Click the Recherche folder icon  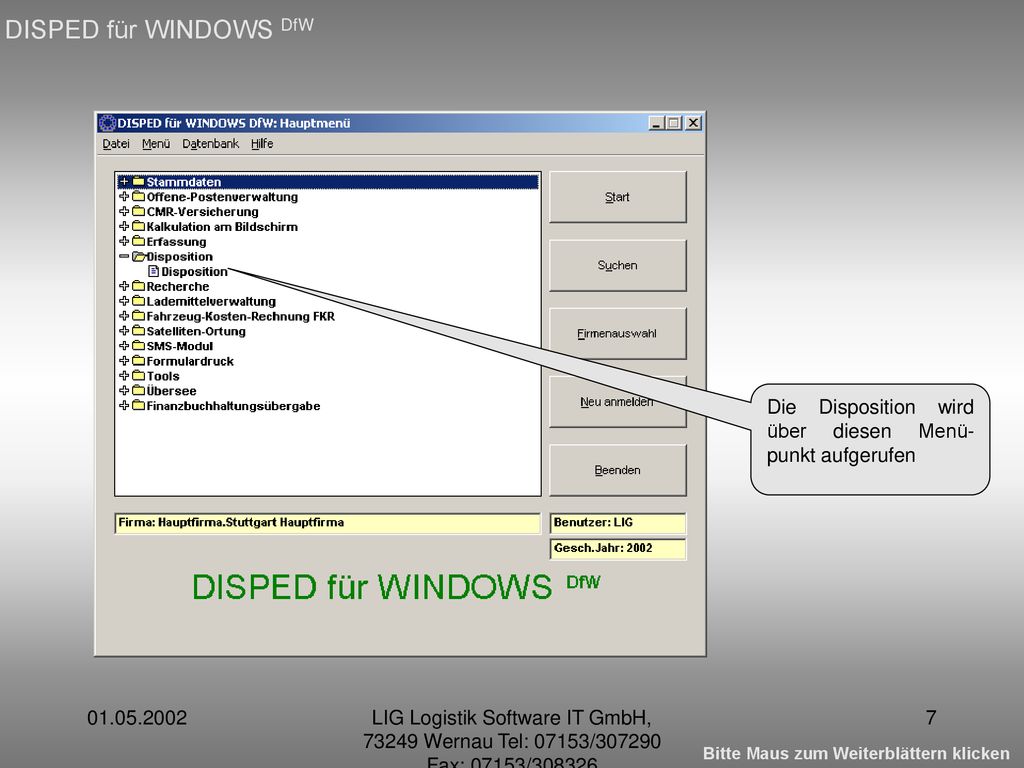point(138,286)
